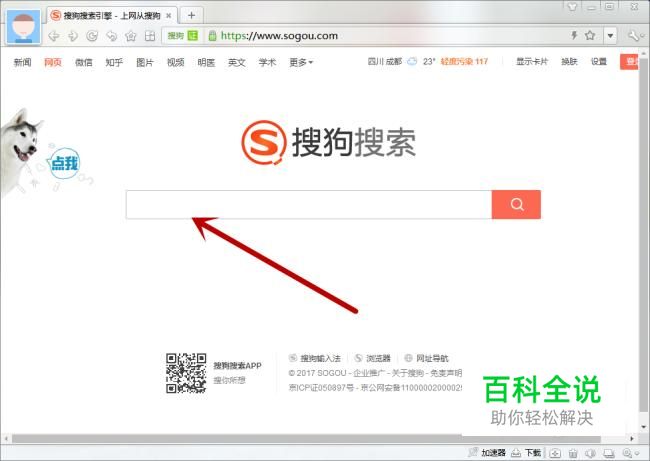Open the 加速器 accelerator in status bar
The height and width of the screenshot is (461, 650).
coord(488,453)
